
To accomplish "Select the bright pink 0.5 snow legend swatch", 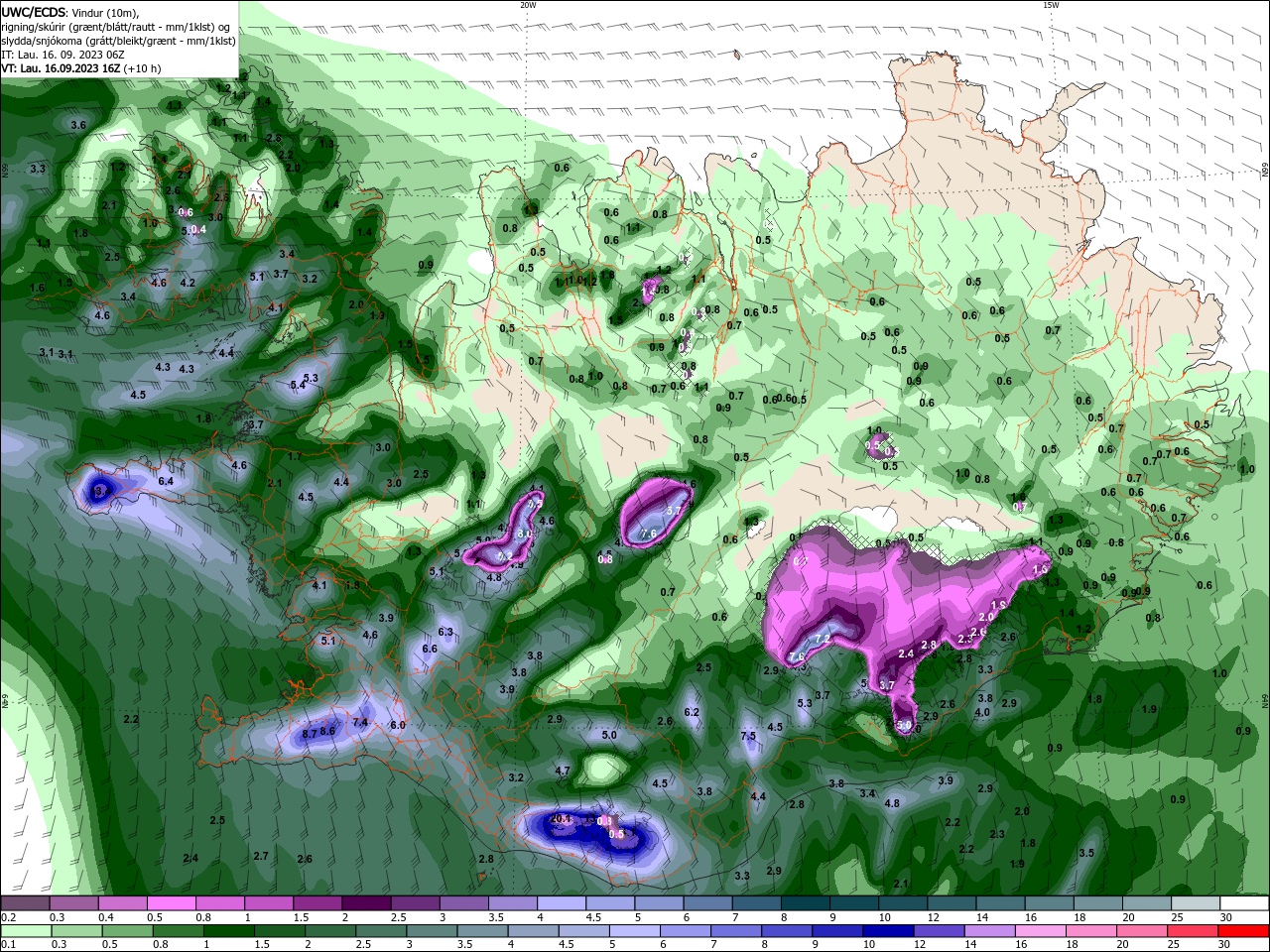I will (x=171, y=903).
